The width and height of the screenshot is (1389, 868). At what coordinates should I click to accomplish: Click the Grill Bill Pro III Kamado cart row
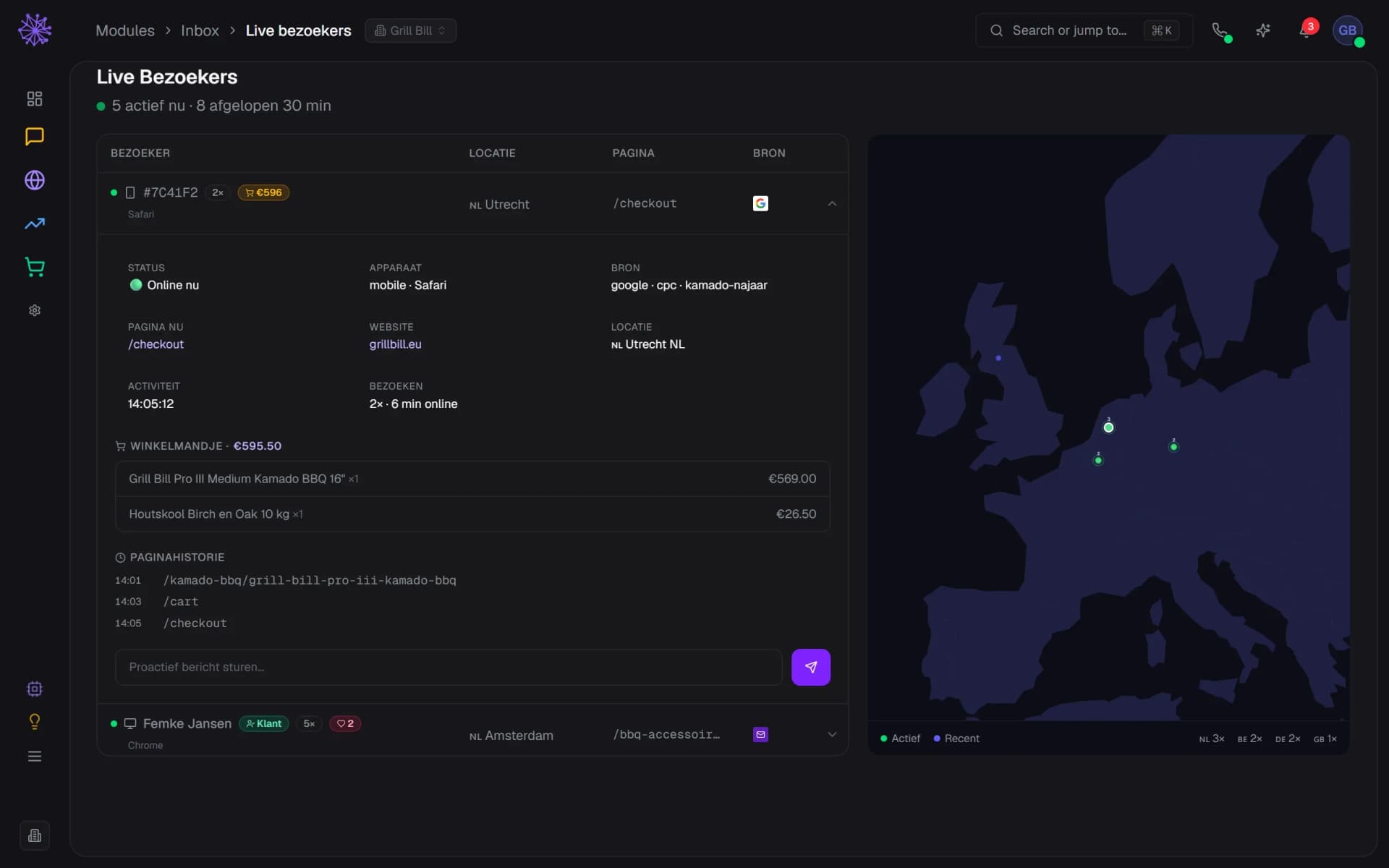472,479
